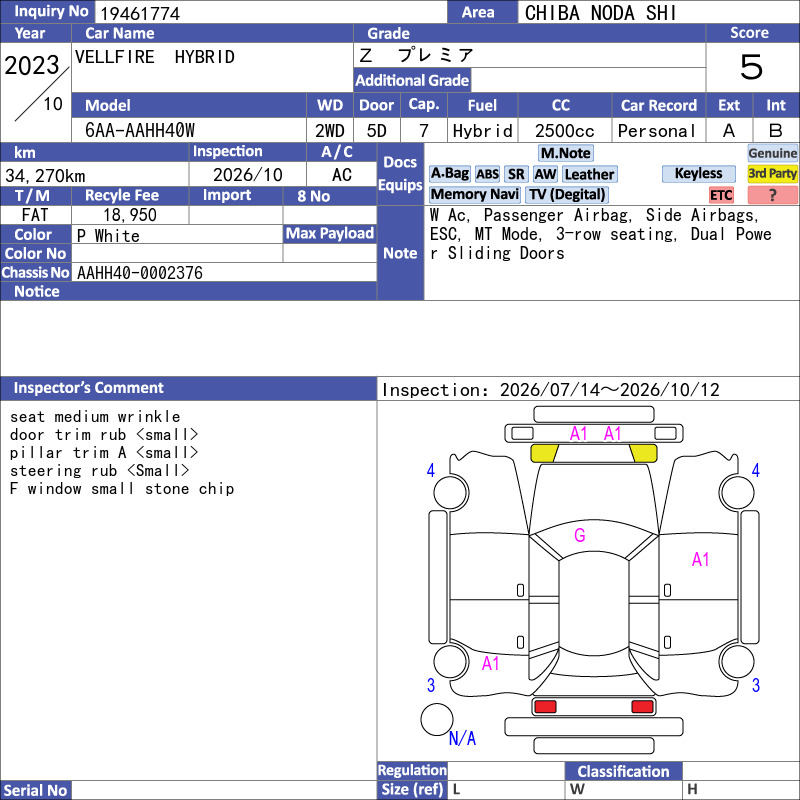
Task: Click the left red tail light on diagram
Action: click(545, 707)
